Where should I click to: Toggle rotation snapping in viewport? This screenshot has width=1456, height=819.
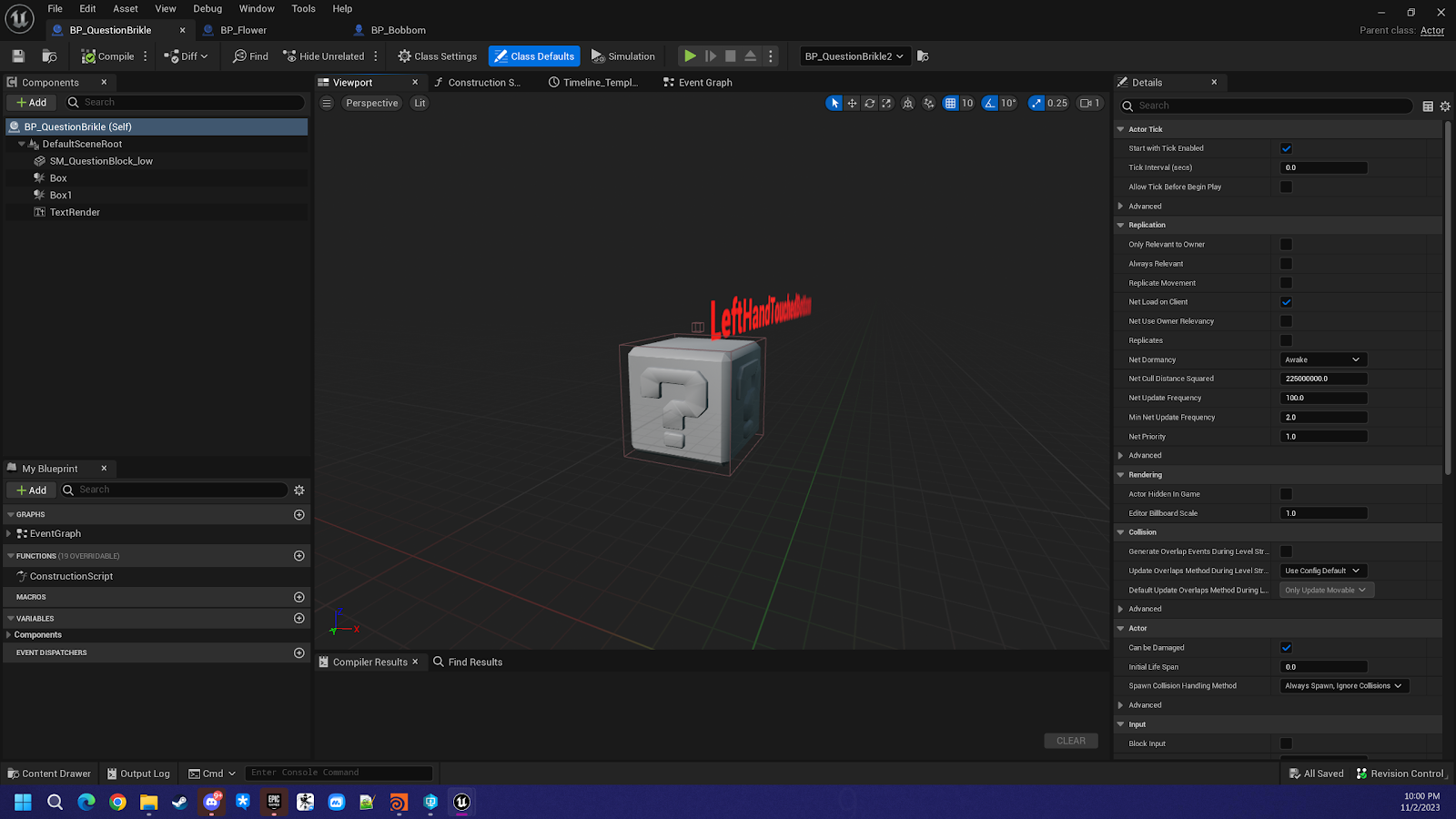click(x=990, y=103)
